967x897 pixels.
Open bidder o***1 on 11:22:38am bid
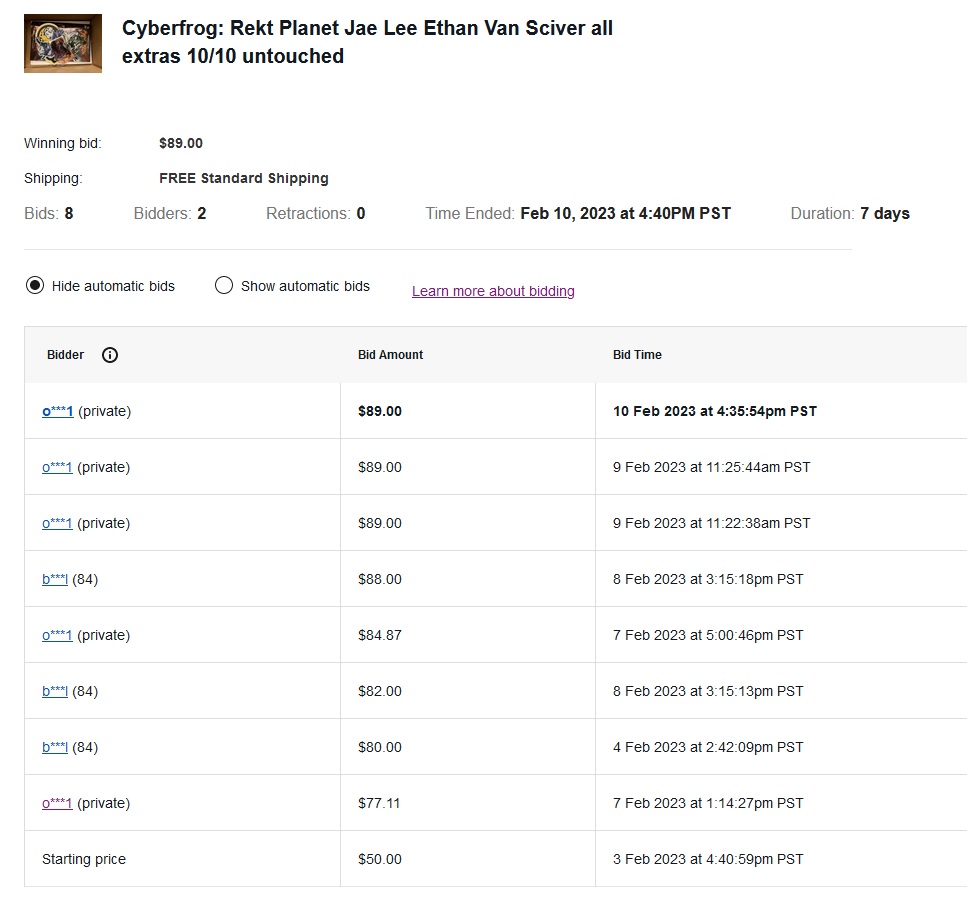[x=57, y=523]
